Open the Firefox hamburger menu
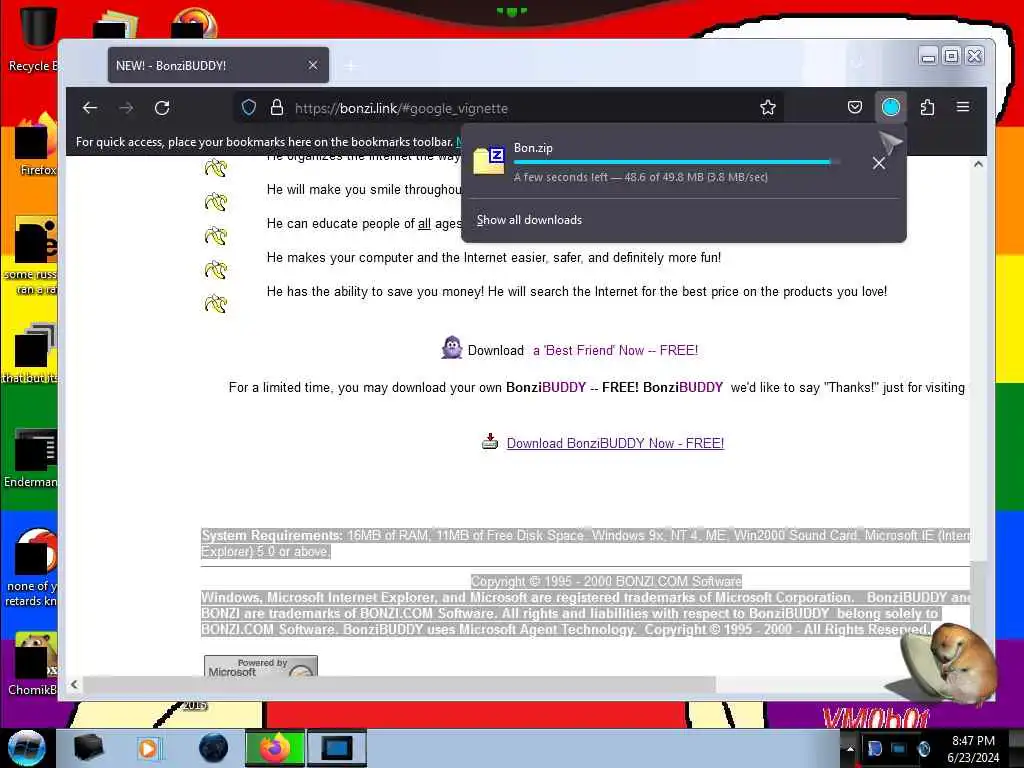The image size is (1024, 768). (963, 107)
